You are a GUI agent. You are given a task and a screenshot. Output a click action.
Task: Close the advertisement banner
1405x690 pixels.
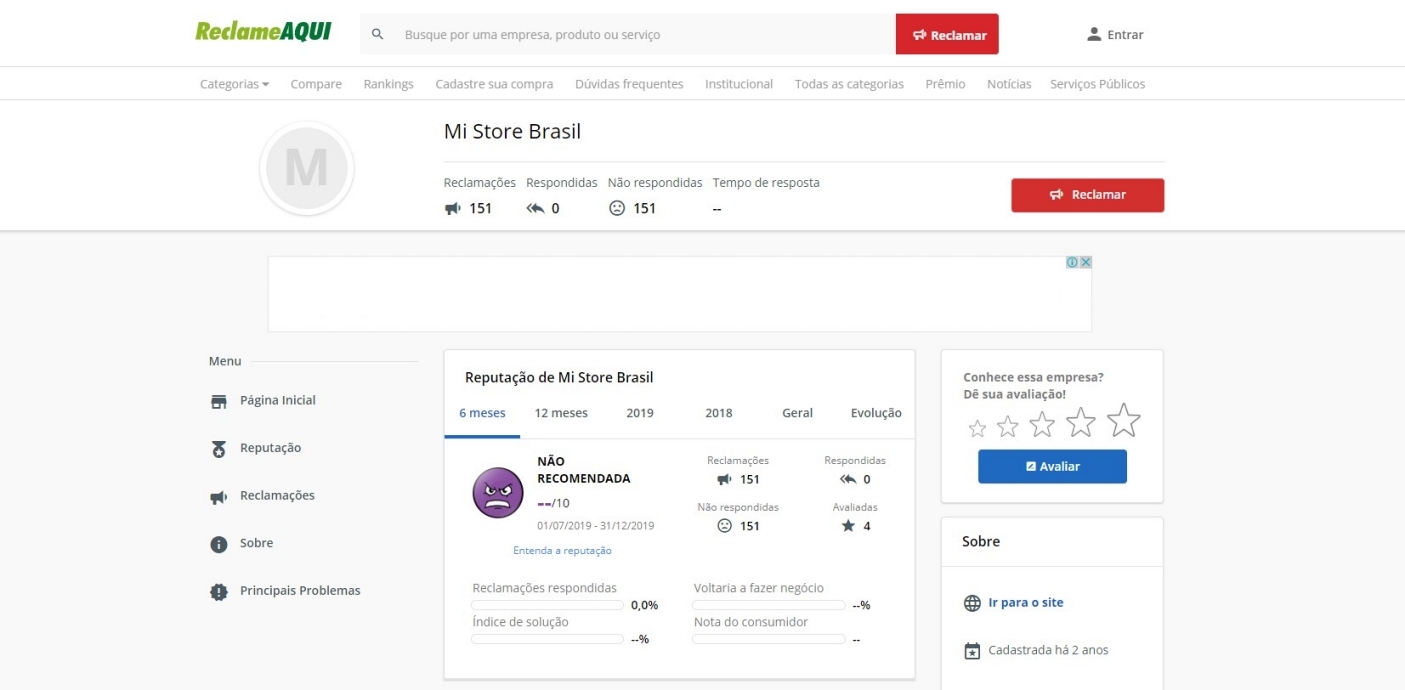tap(1085, 262)
